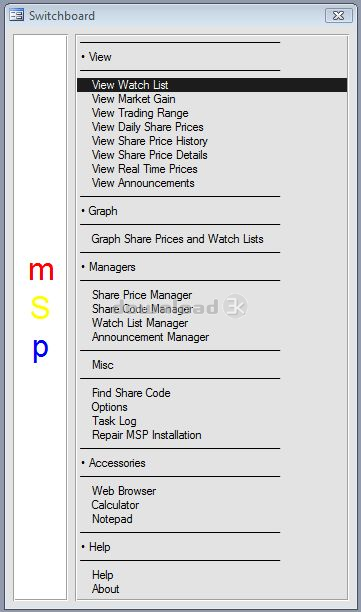The width and height of the screenshot is (361, 612).
Task: Close the Switchboard window
Action: (338, 16)
